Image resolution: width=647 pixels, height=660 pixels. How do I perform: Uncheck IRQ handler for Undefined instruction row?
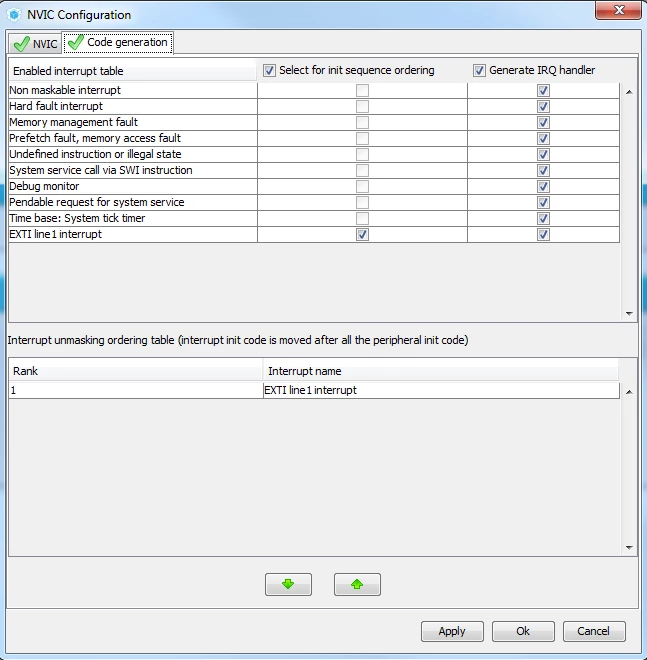pyautogui.click(x=543, y=154)
